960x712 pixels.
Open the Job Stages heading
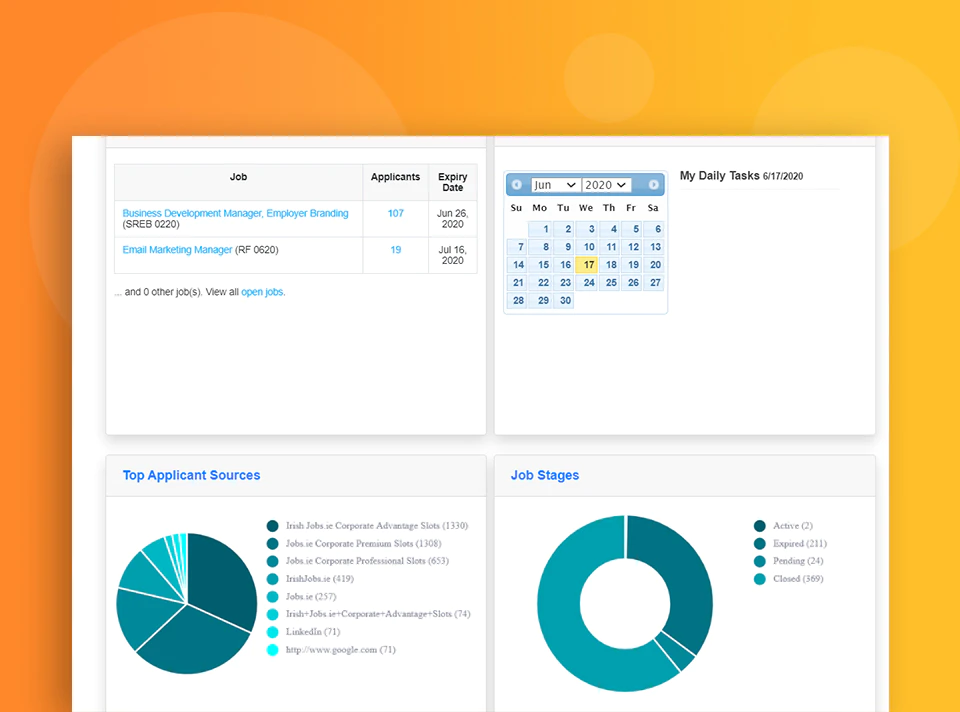(545, 475)
